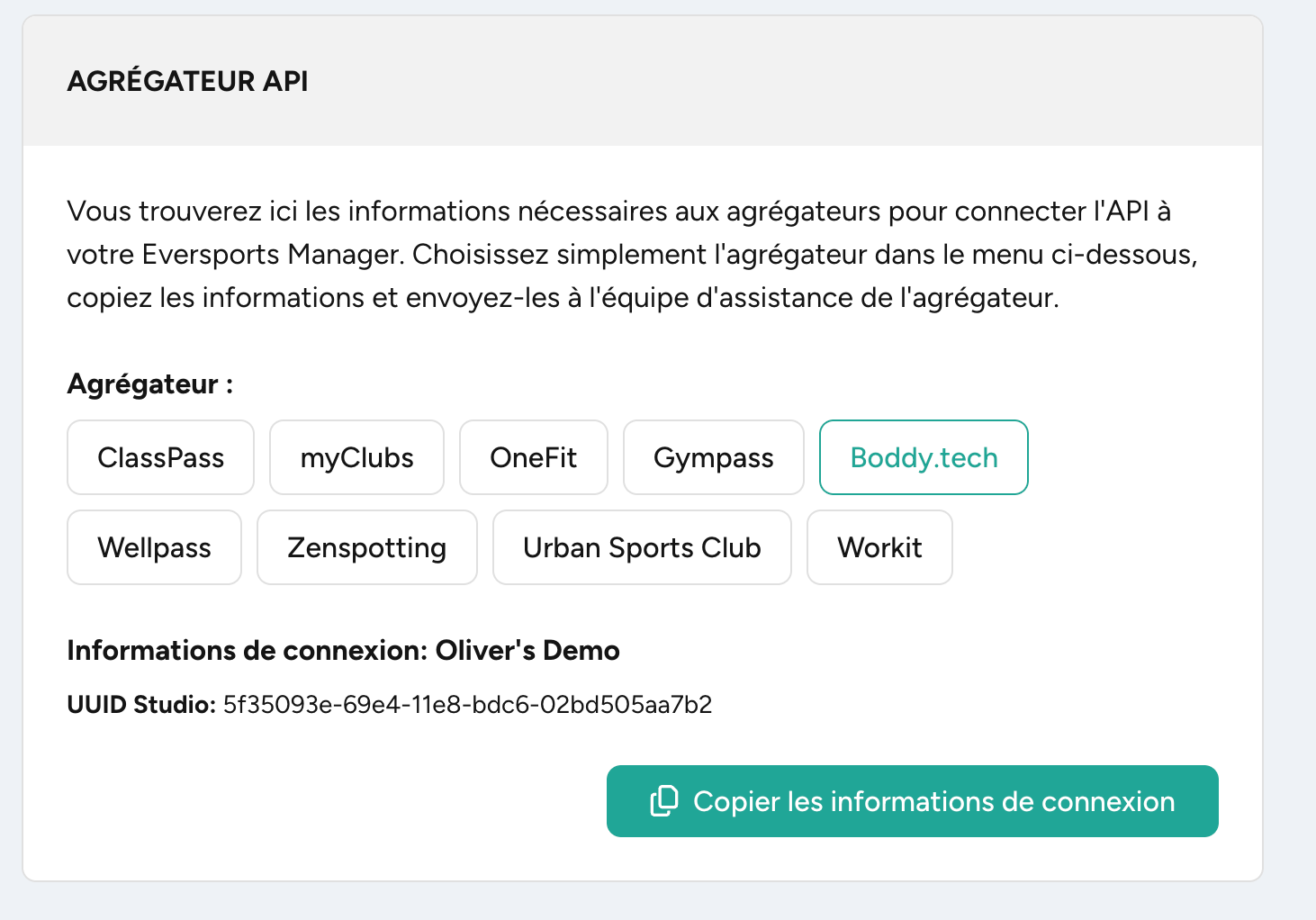Click the UUID Studio: label
This screenshot has width=1316, height=920.
point(141,704)
